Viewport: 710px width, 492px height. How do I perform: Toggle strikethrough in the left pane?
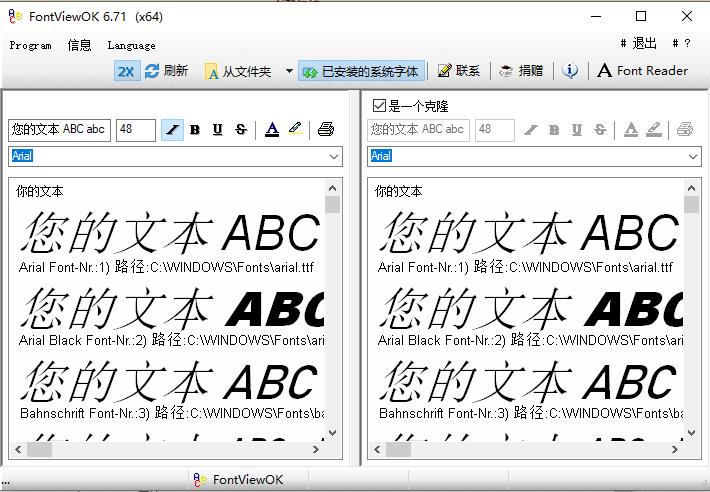point(241,130)
